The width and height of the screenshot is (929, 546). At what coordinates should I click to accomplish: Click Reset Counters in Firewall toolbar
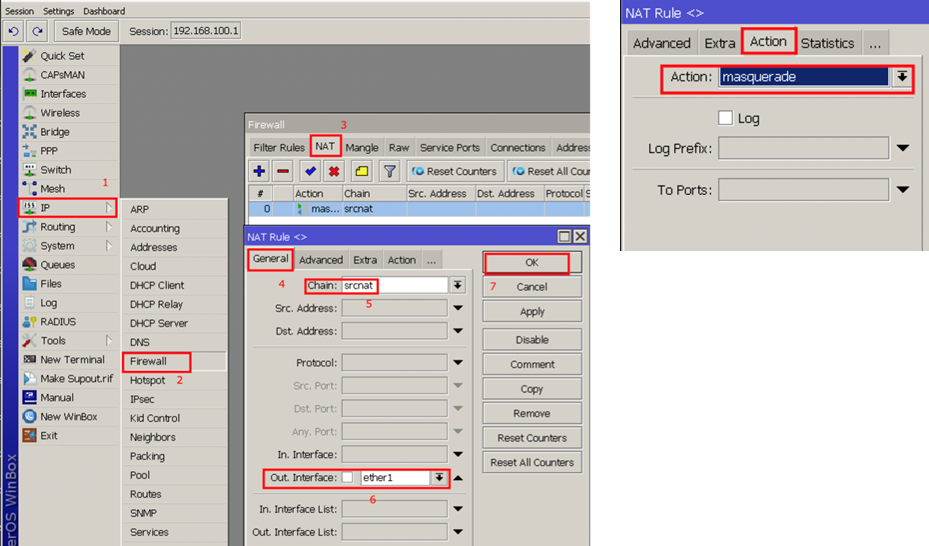(x=455, y=171)
